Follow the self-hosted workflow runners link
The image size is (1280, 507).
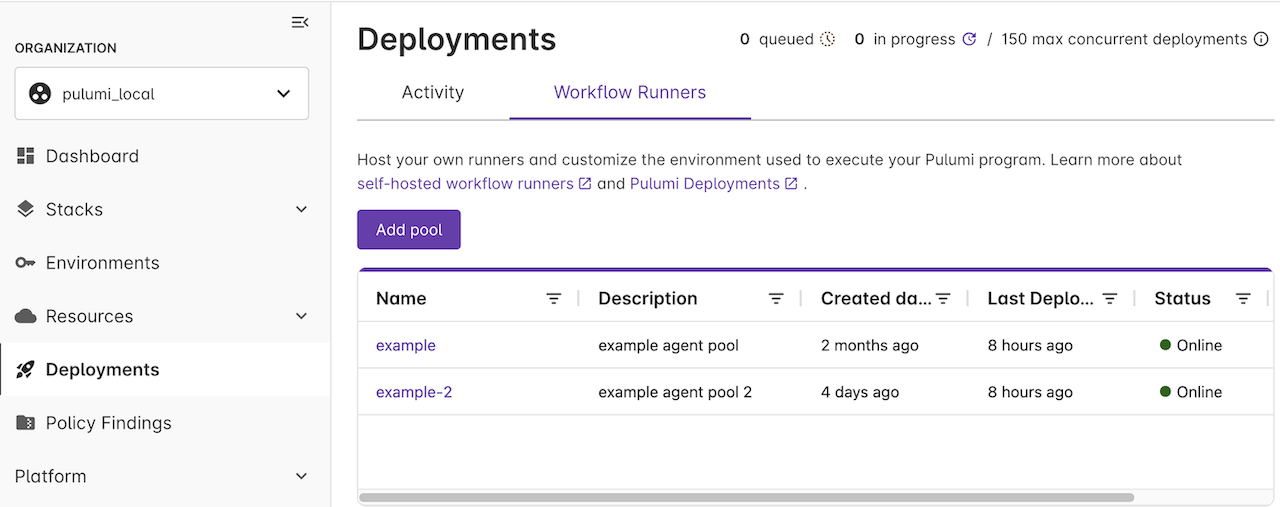point(465,184)
